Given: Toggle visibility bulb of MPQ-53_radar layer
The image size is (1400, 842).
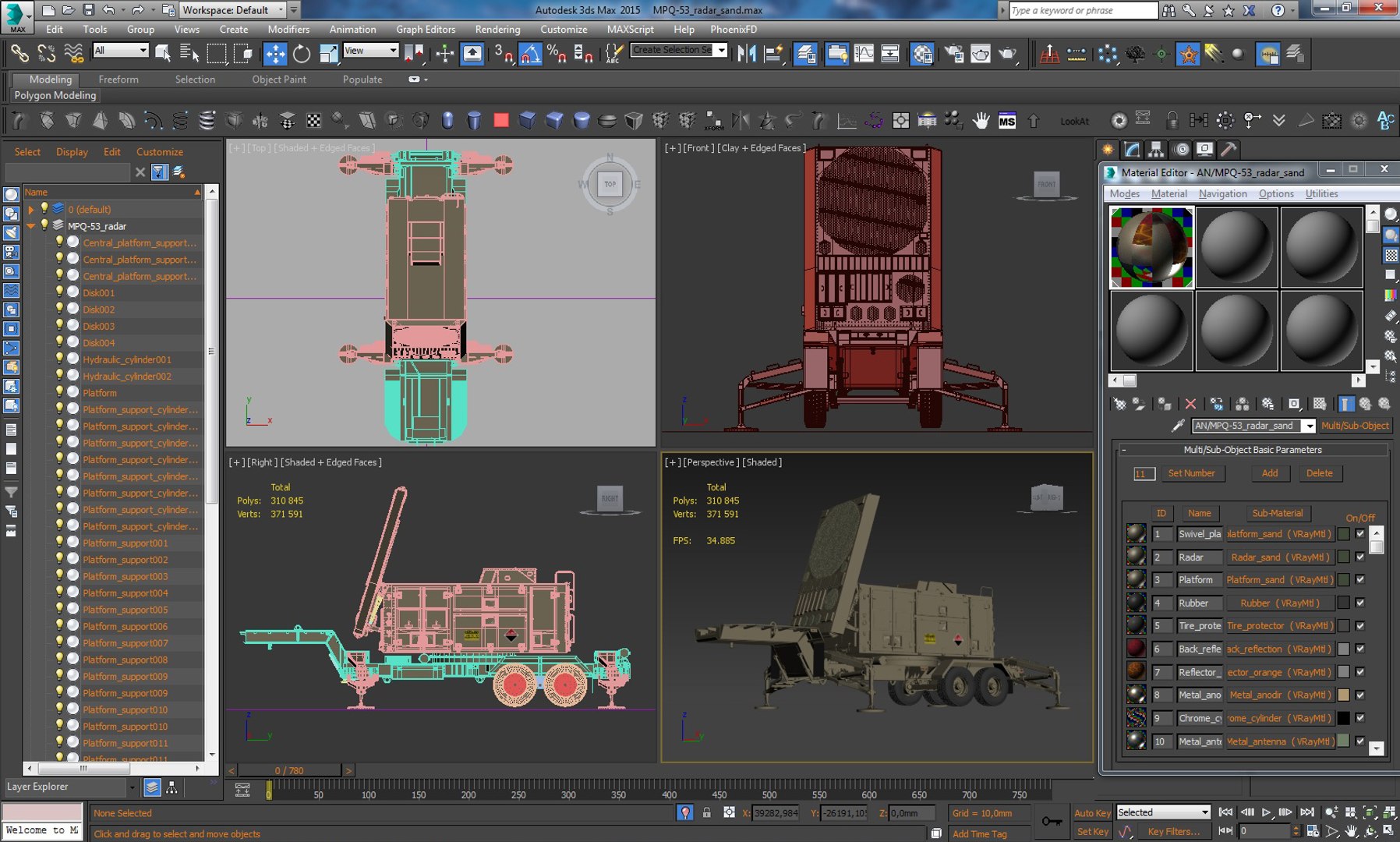Looking at the screenshot, I should pyautogui.click(x=44, y=225).
